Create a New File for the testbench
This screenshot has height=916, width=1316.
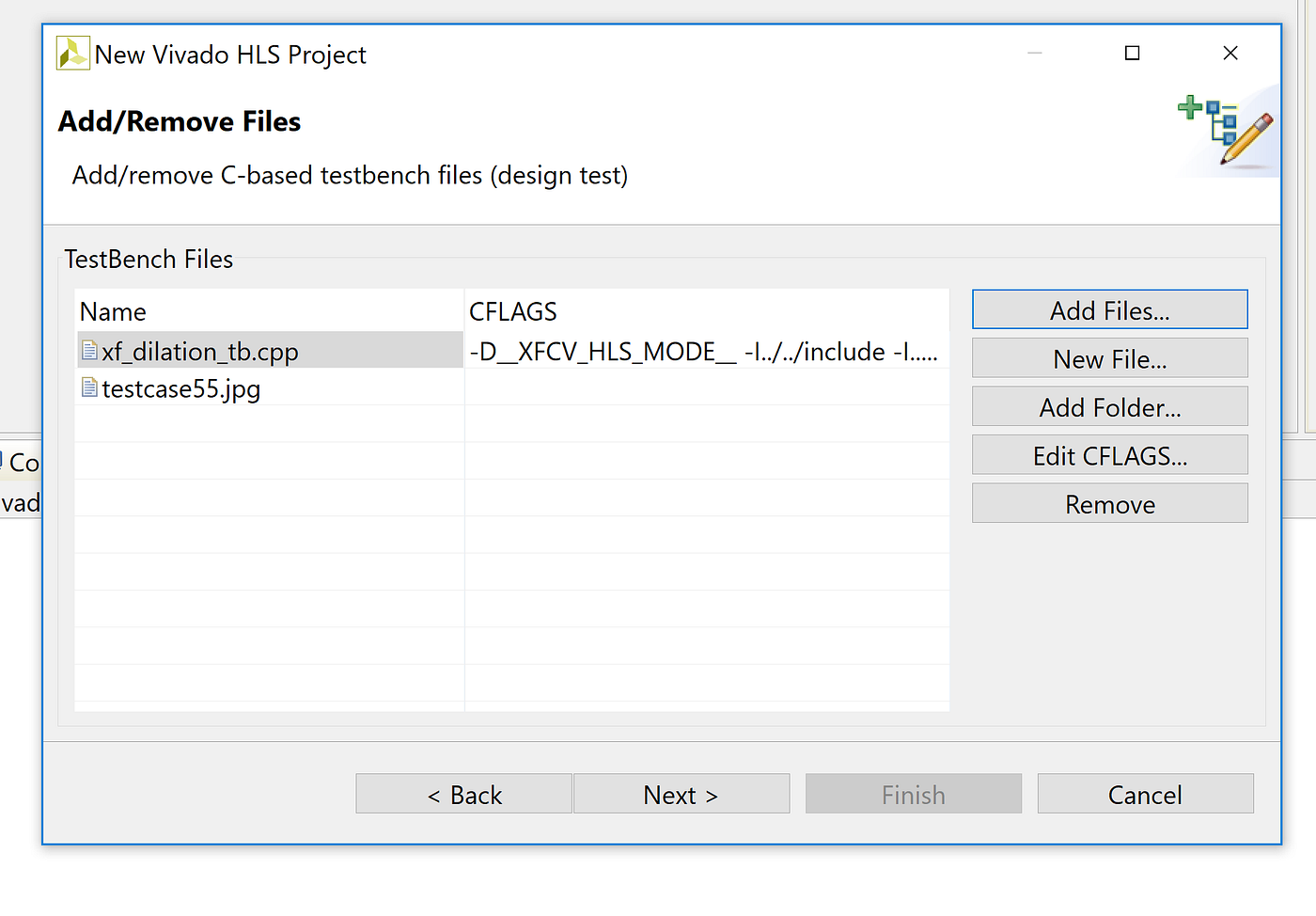pos(1109,358)
